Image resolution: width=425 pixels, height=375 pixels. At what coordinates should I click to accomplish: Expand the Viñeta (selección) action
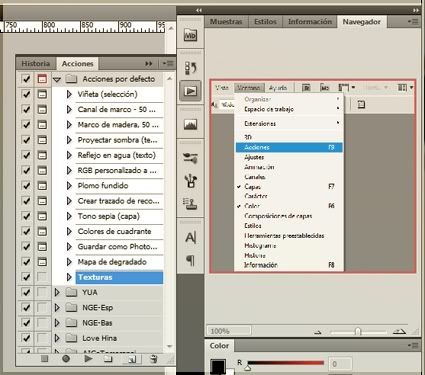point(69,94)
